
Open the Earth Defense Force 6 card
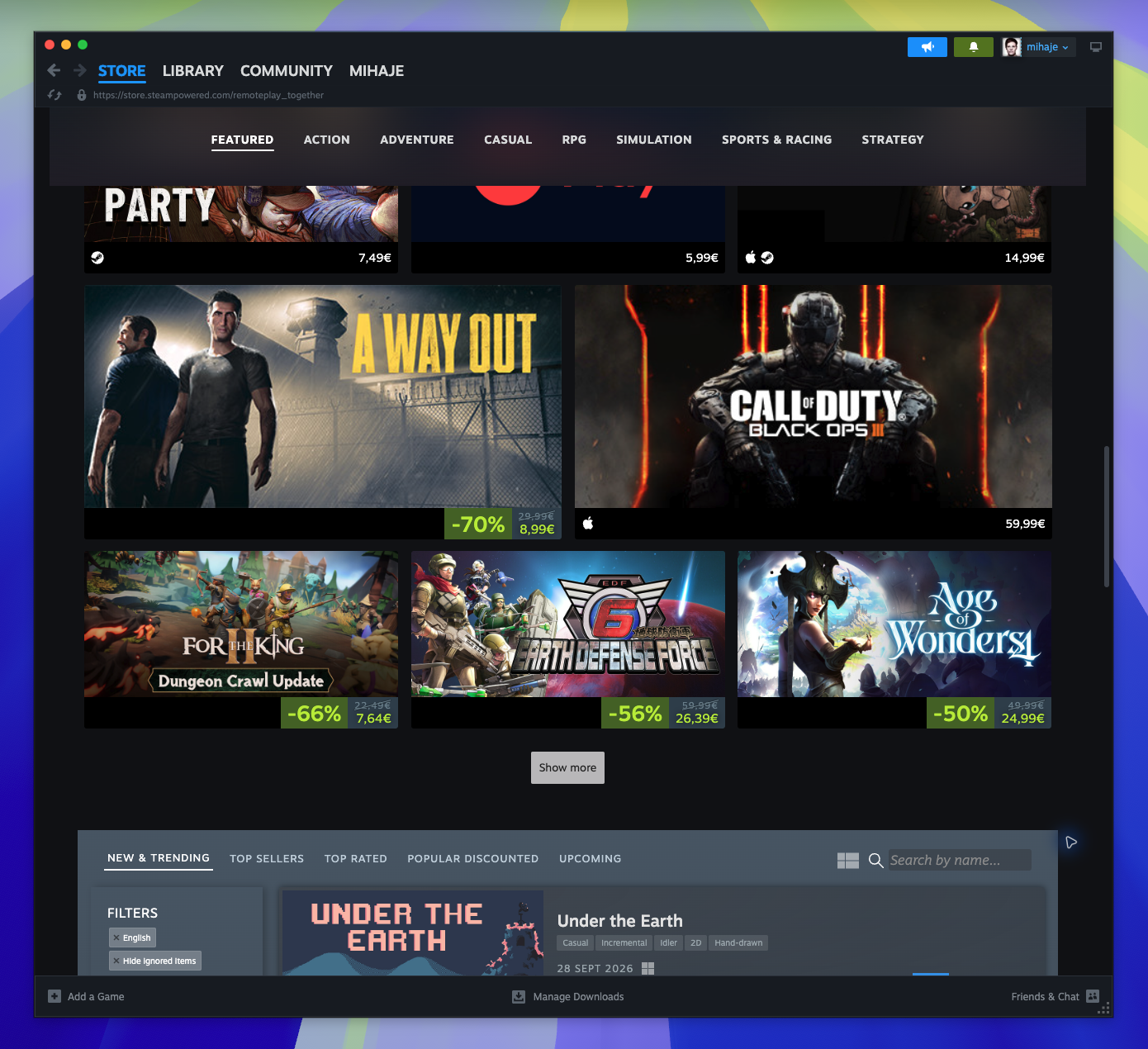[x=568, y=639]
